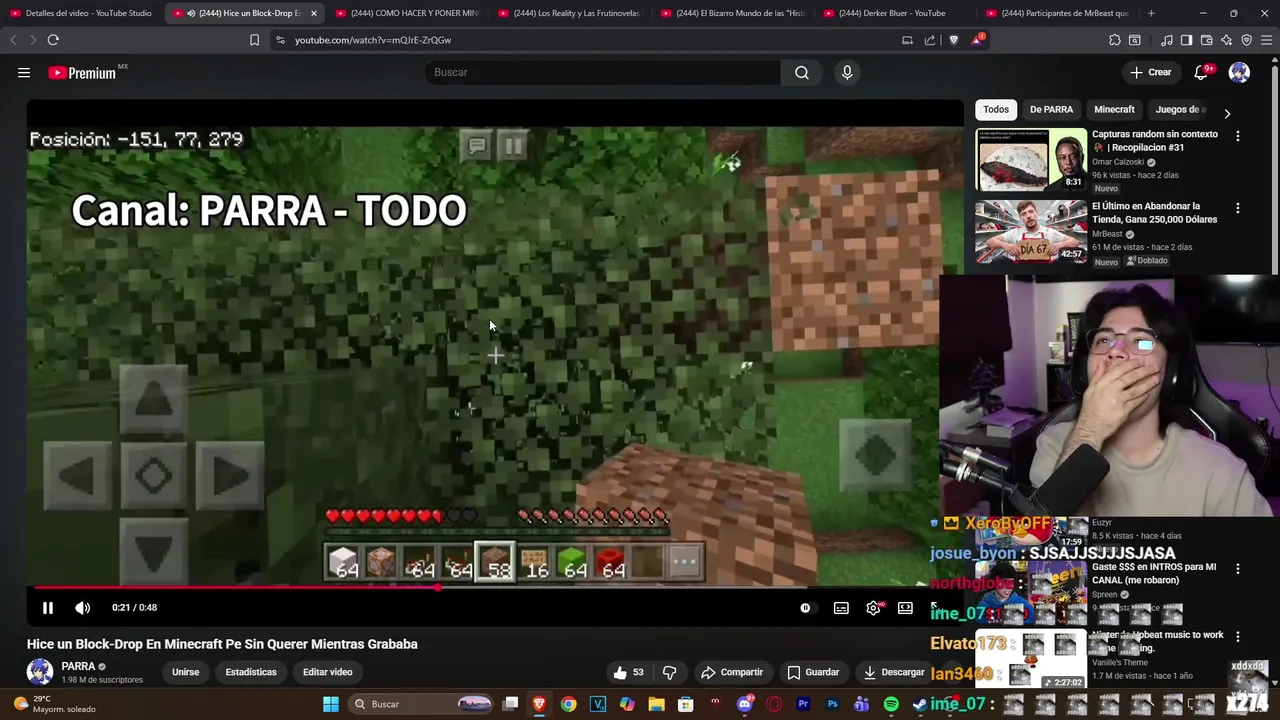Toggle the browser sidebar panel icon
The width and height of the screenshot is (1280, 720).
(x=1186, y=40)
